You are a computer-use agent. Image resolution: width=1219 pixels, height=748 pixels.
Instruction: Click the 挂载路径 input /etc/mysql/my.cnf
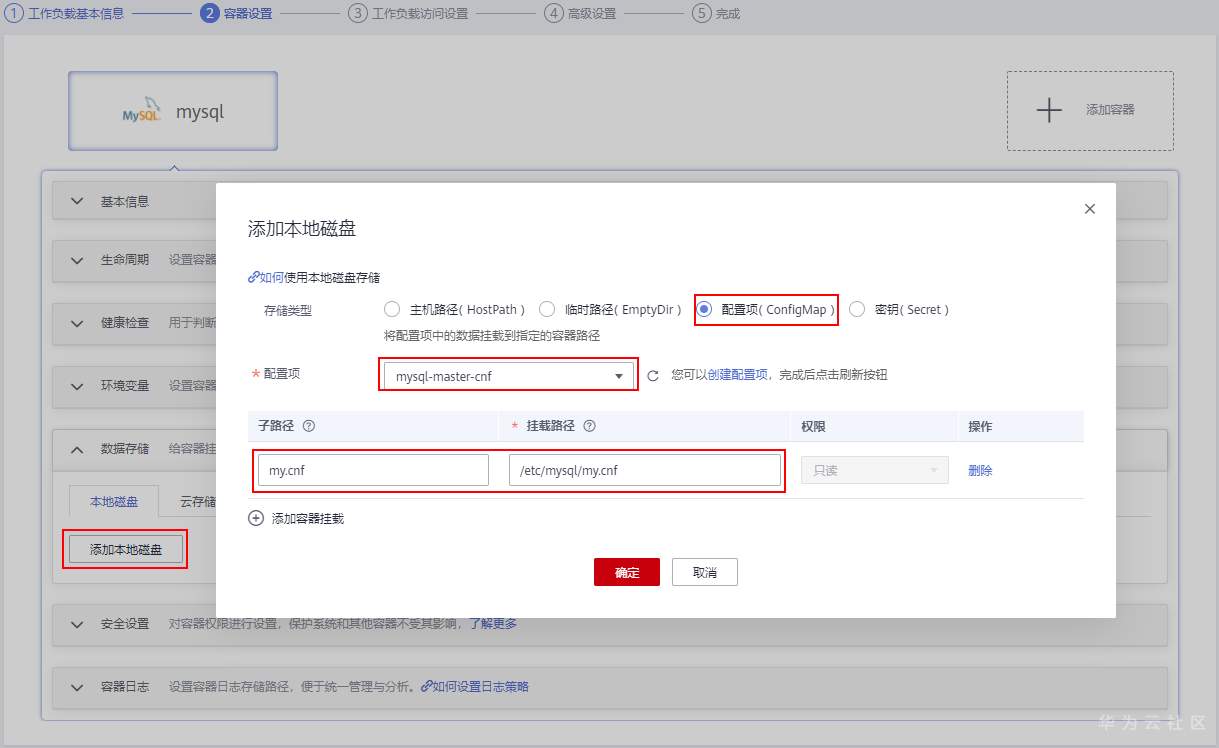pyautogui.click(x=645, y=470)
